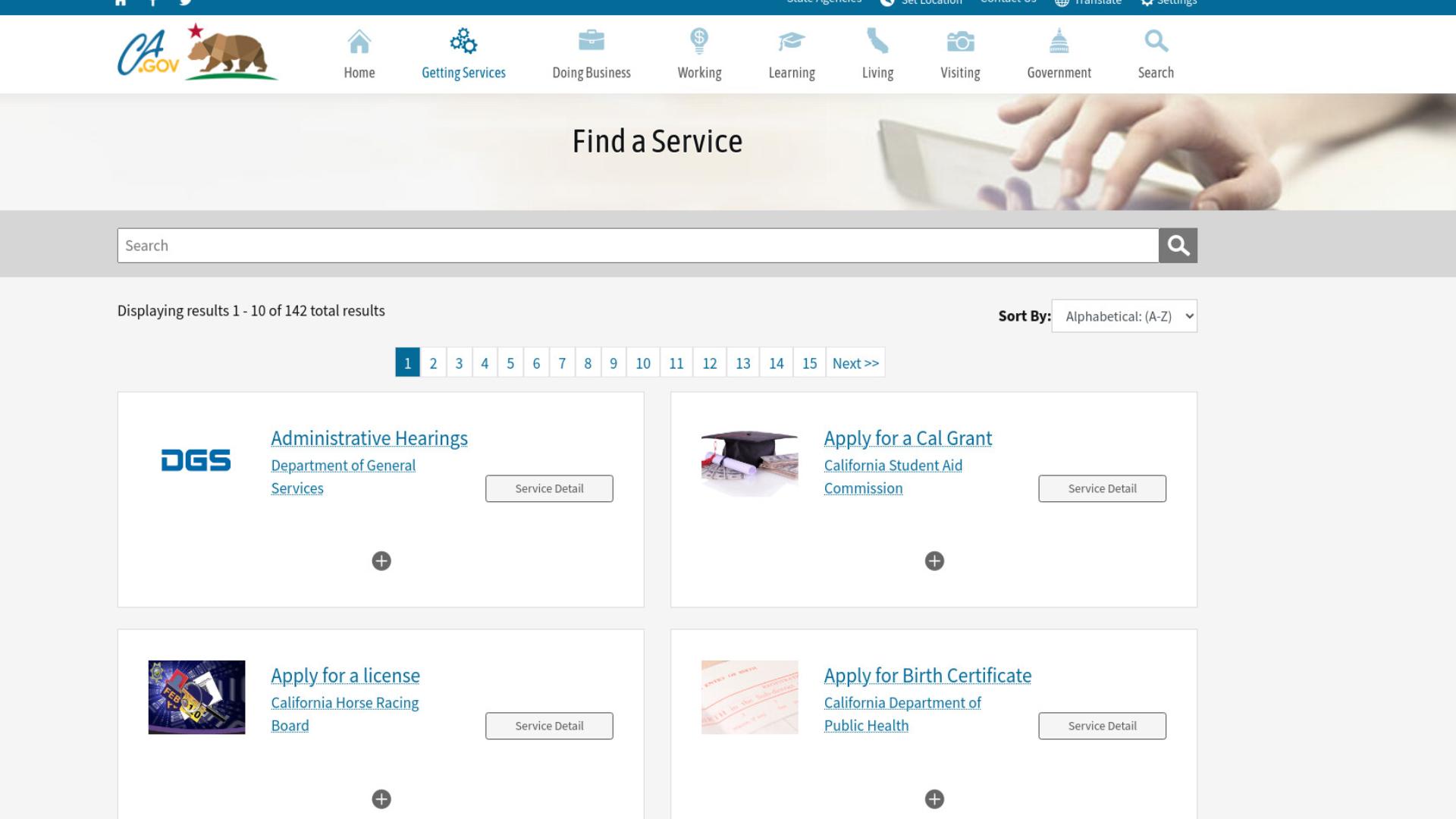Image resolution: width=1456 pixels, height=819 pixels.
Task: Open Apply for a license link
Action: (x=346, y=676)
